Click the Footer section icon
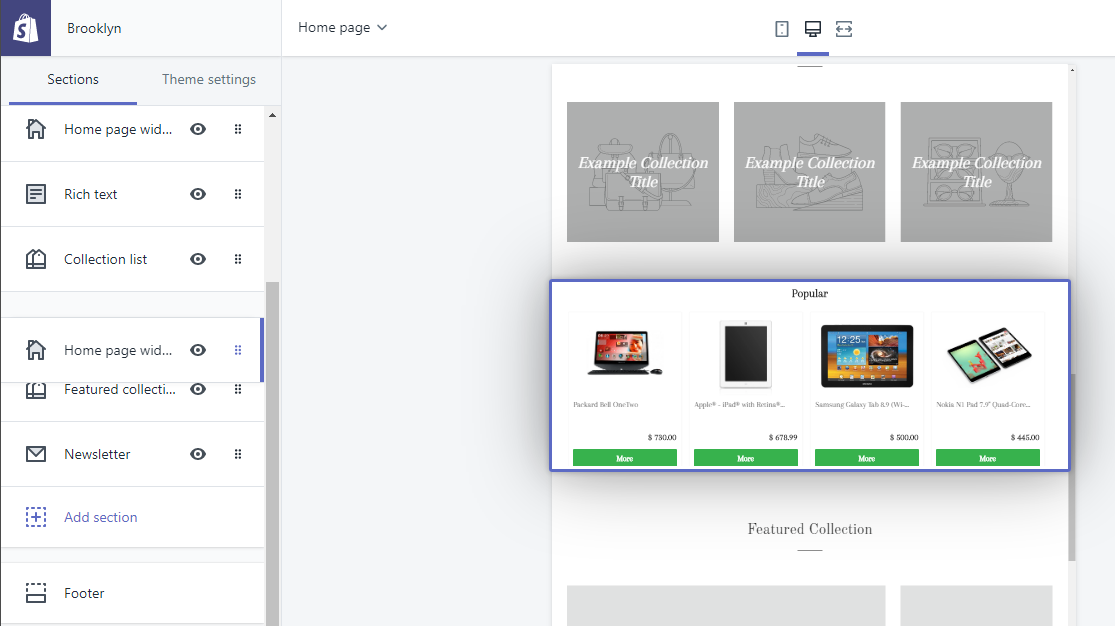Screen dimensions: 1115x626 pyautogui.click(x=36, y=593)
